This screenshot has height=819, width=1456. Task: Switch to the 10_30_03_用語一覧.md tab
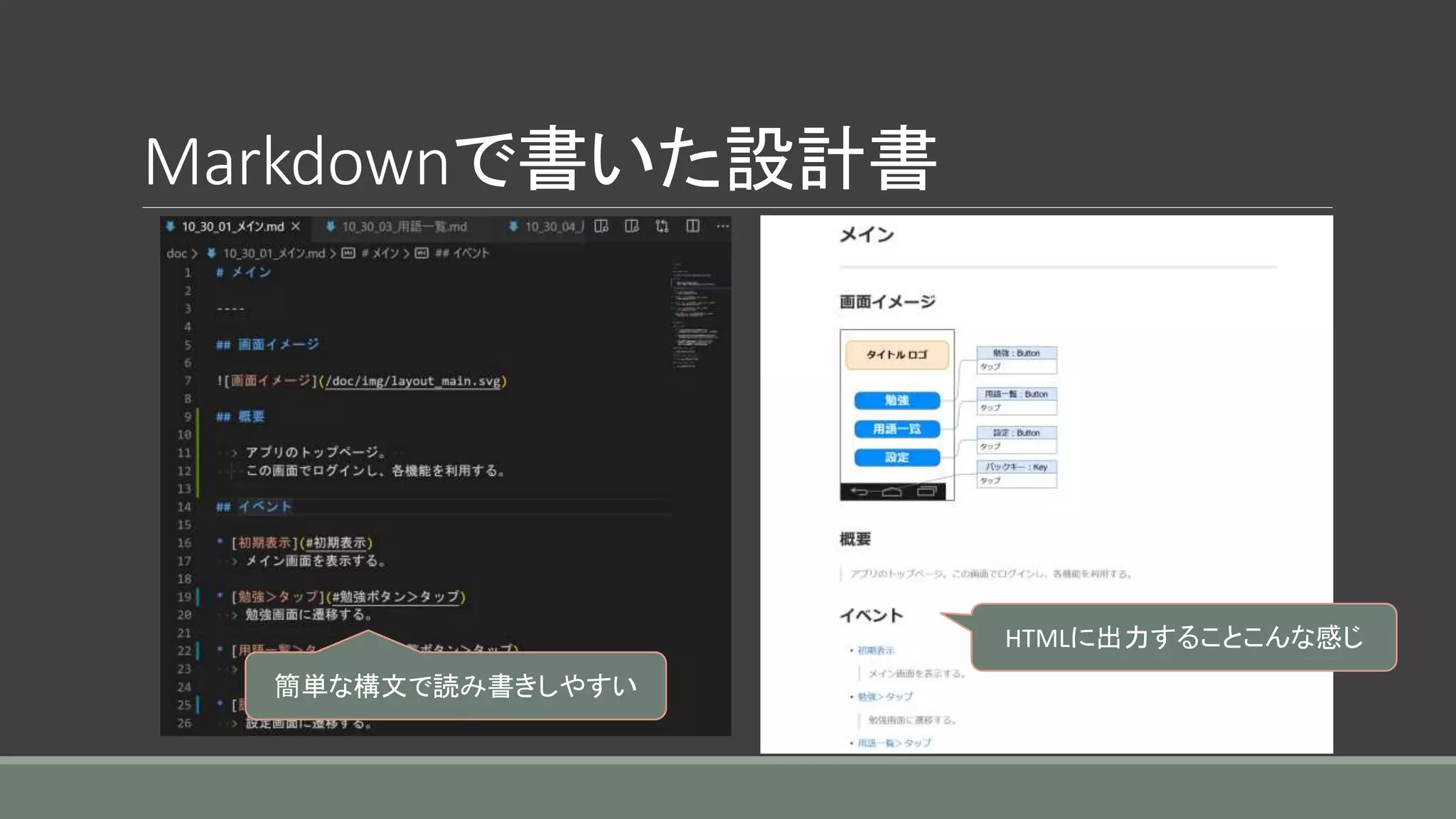pyautogui.click(x=405, y=227)
